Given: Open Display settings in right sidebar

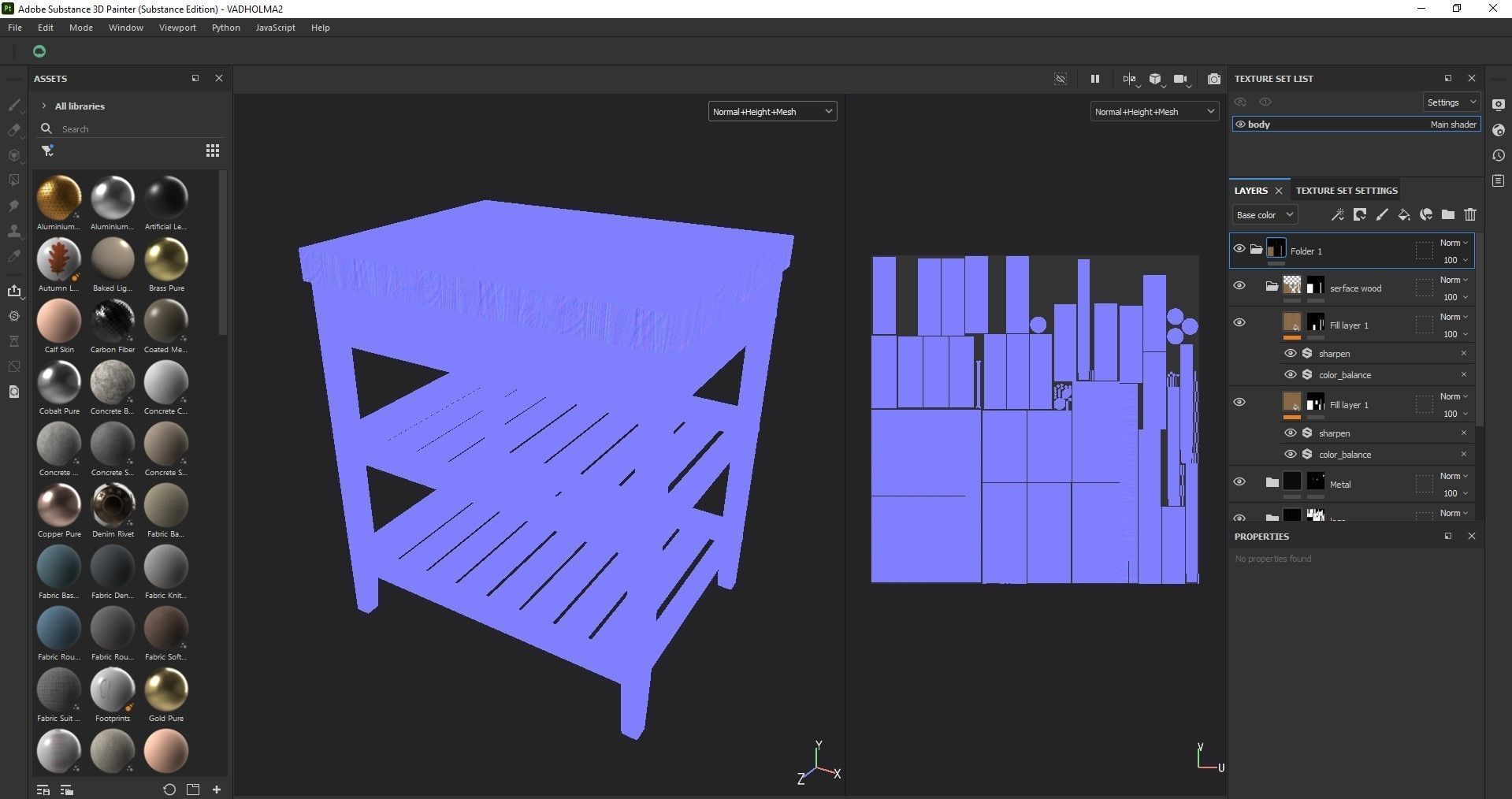Looking at the screenshot, I should point(1499,105).
